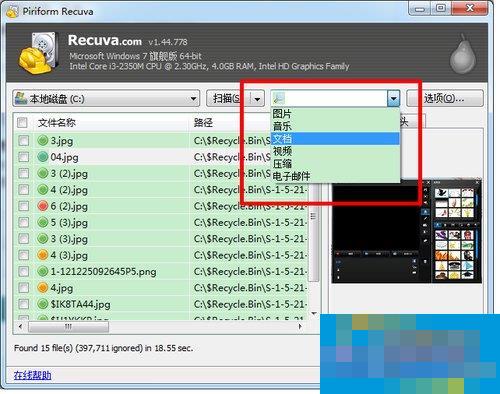500x394 pixels.
Task: Select 视频 from the filter list
Action: tap(336, 151)
